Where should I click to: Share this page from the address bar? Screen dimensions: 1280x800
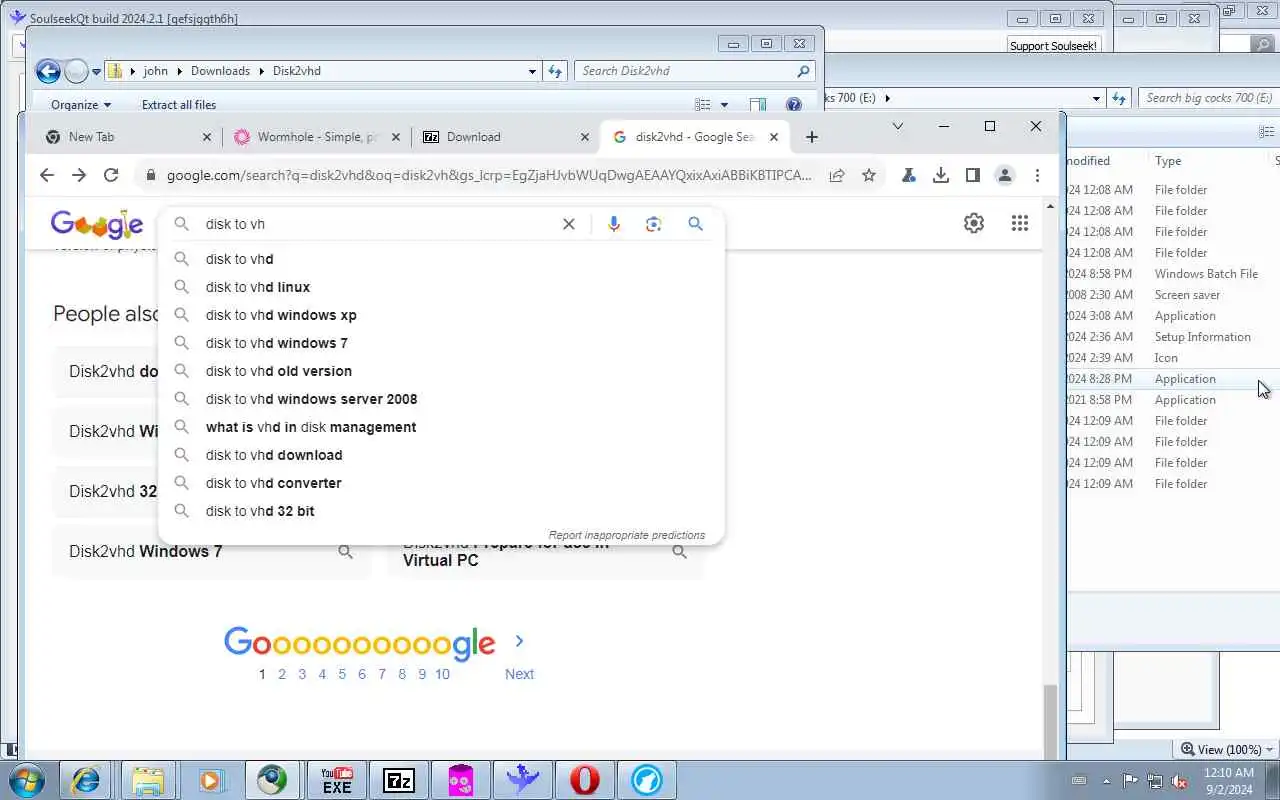click(837, 175)
